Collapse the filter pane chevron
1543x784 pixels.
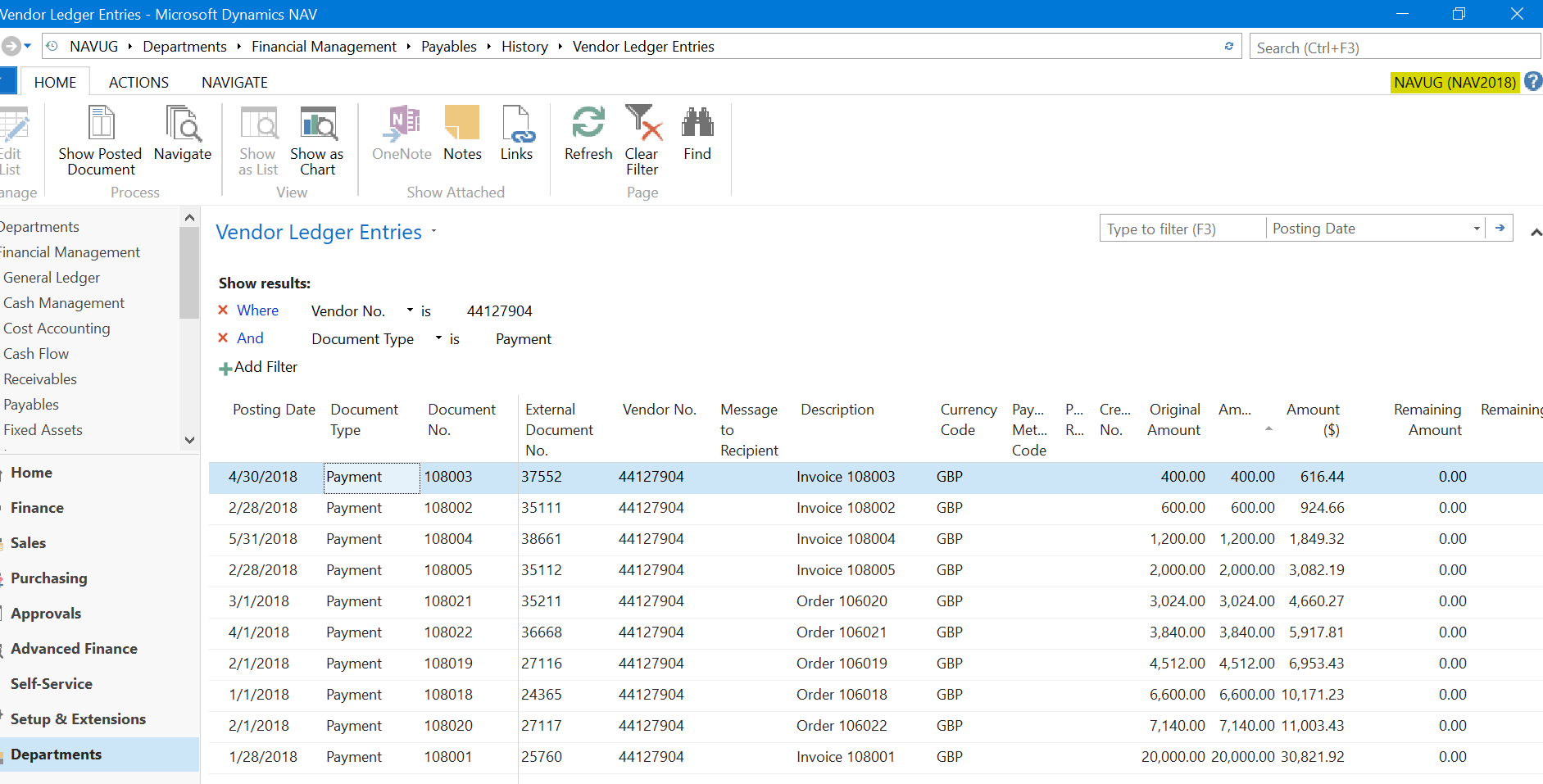(x=1536, y=233)
